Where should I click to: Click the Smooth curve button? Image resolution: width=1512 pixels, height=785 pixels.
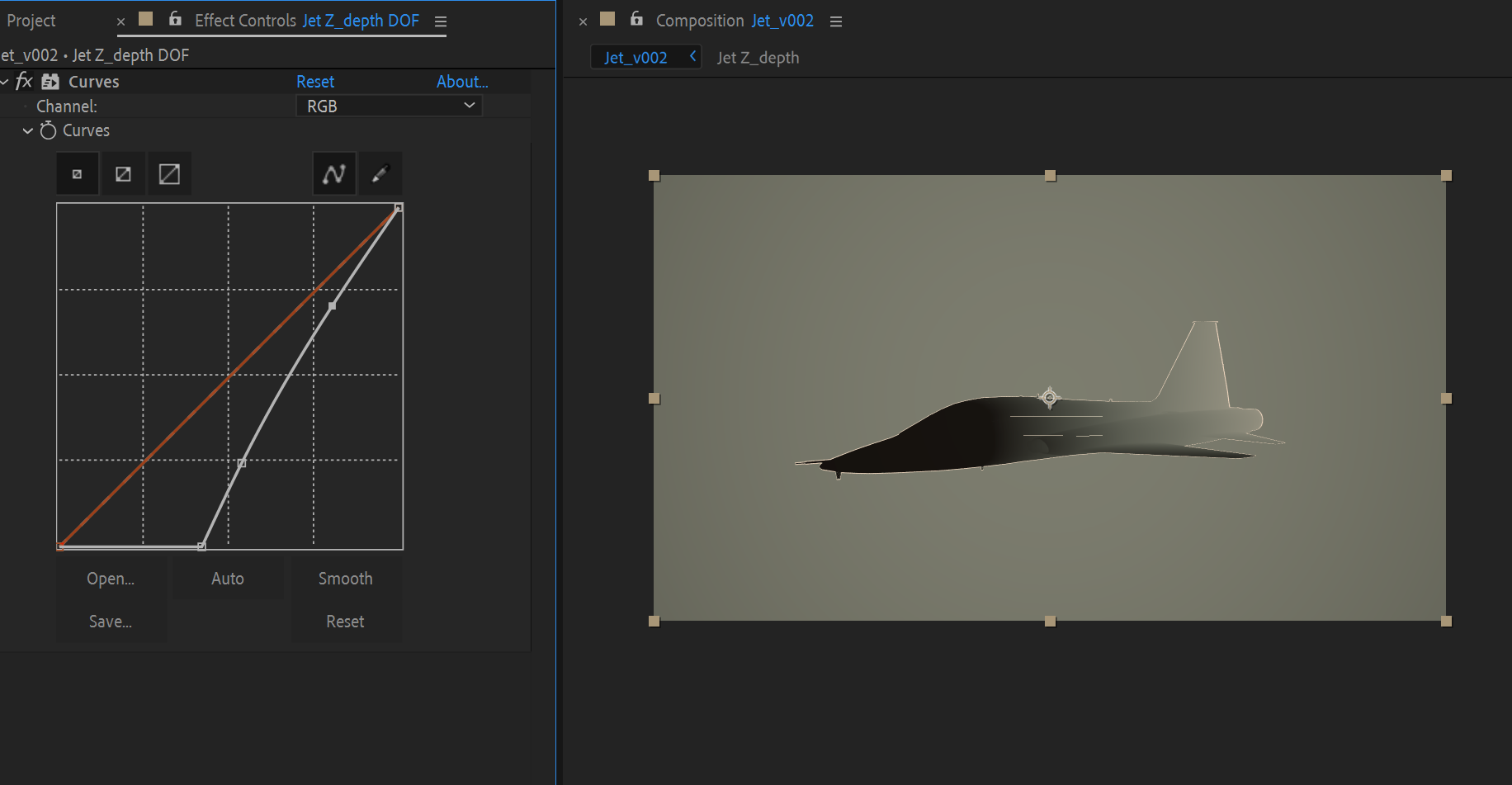345,579
